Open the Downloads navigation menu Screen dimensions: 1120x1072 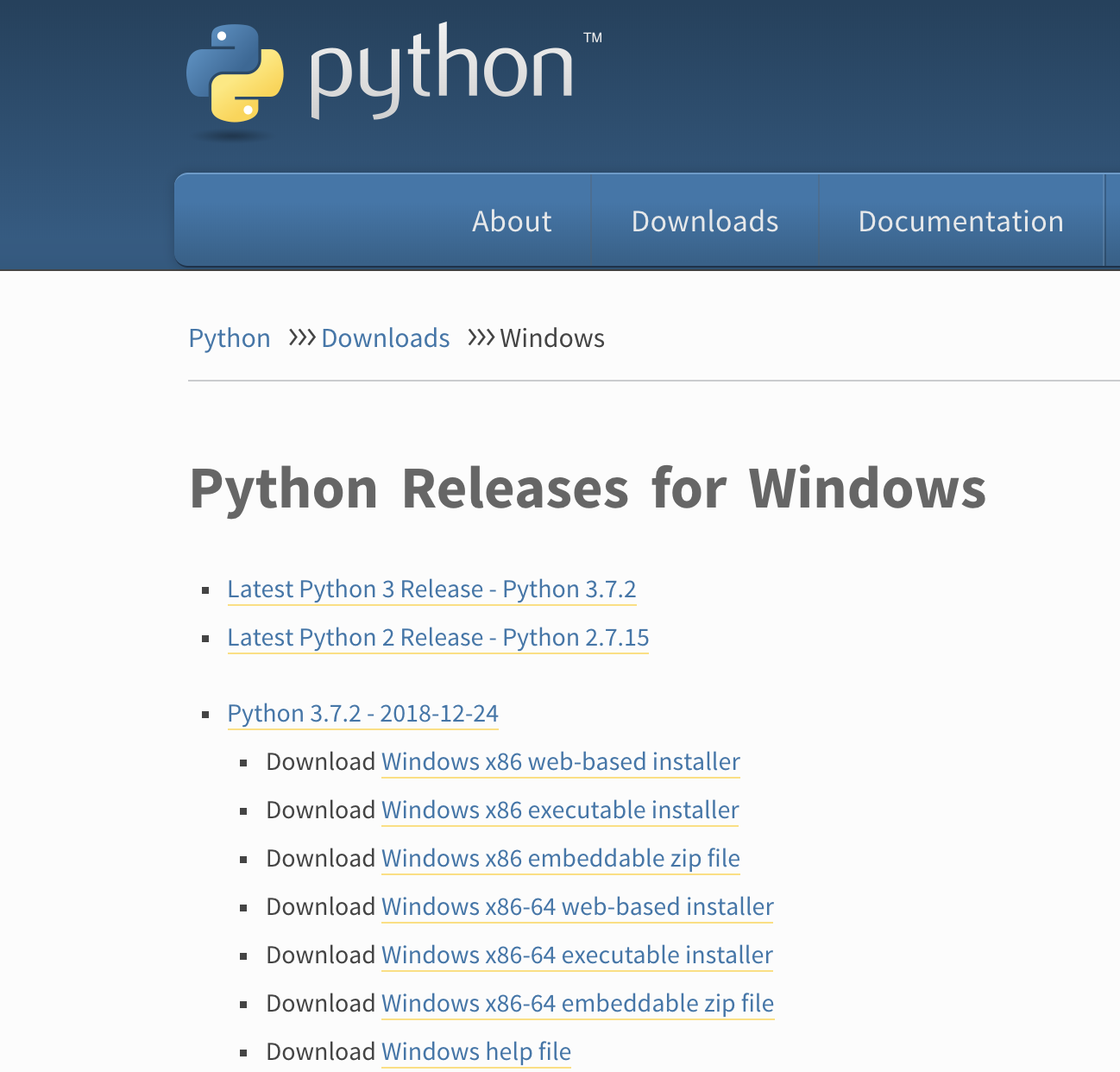(x=704, y=221)
